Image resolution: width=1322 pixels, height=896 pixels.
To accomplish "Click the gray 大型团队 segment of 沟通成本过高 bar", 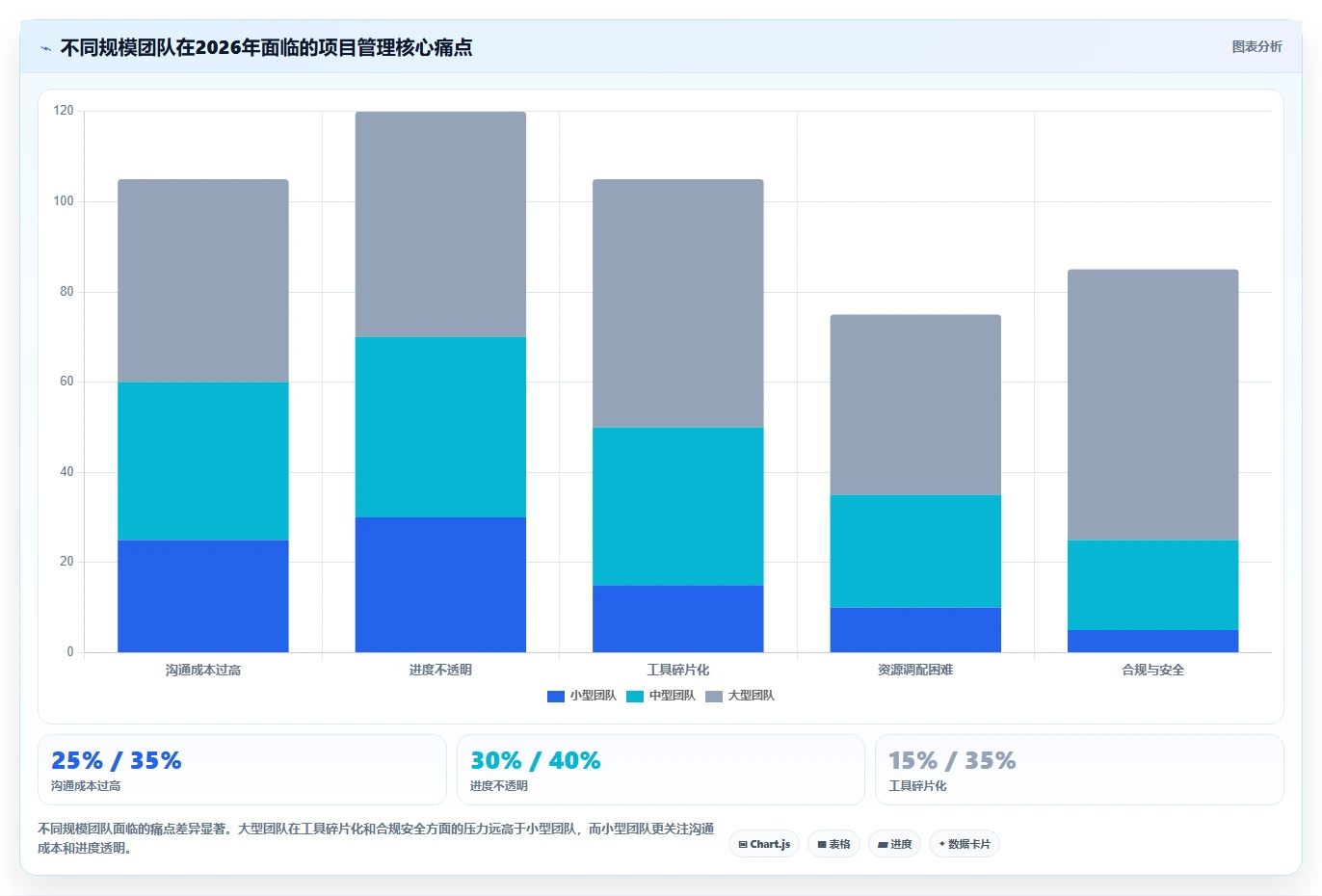I will [203, 281].
